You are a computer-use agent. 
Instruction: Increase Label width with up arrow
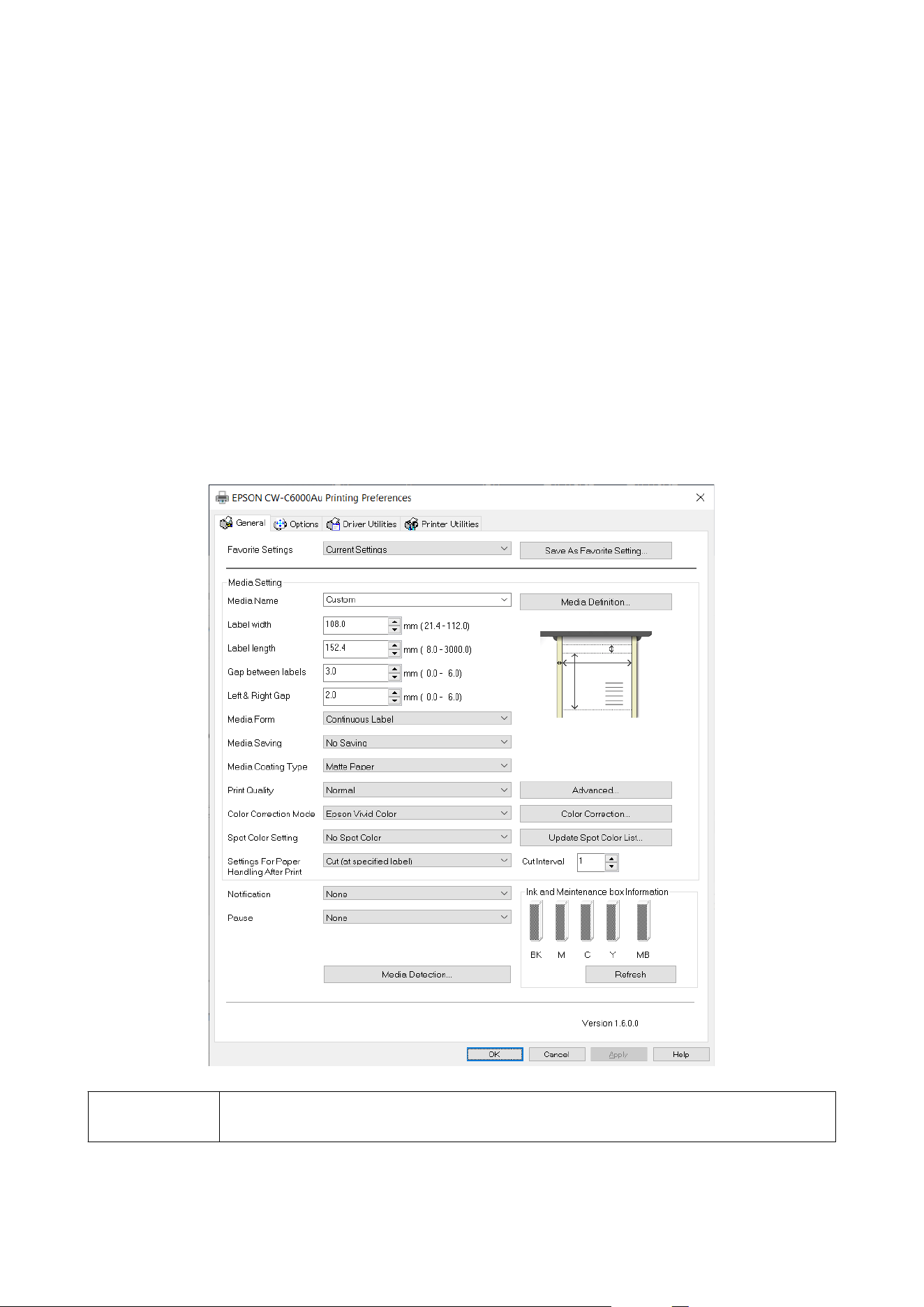pos(395,621)
